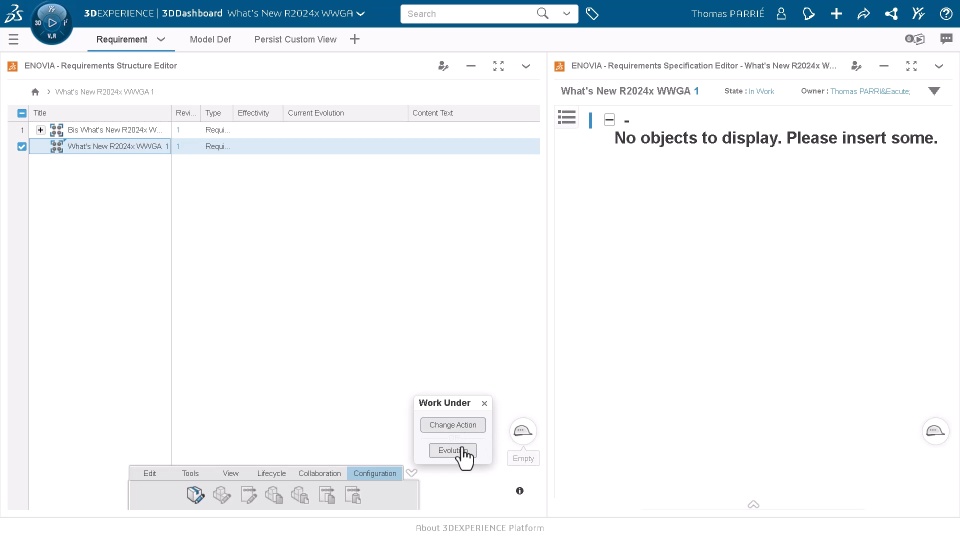This screenshot has height=540, width=960.
Task: Open About 3DEXPERIENCE Platform link
Action: [x=479, y=528]
